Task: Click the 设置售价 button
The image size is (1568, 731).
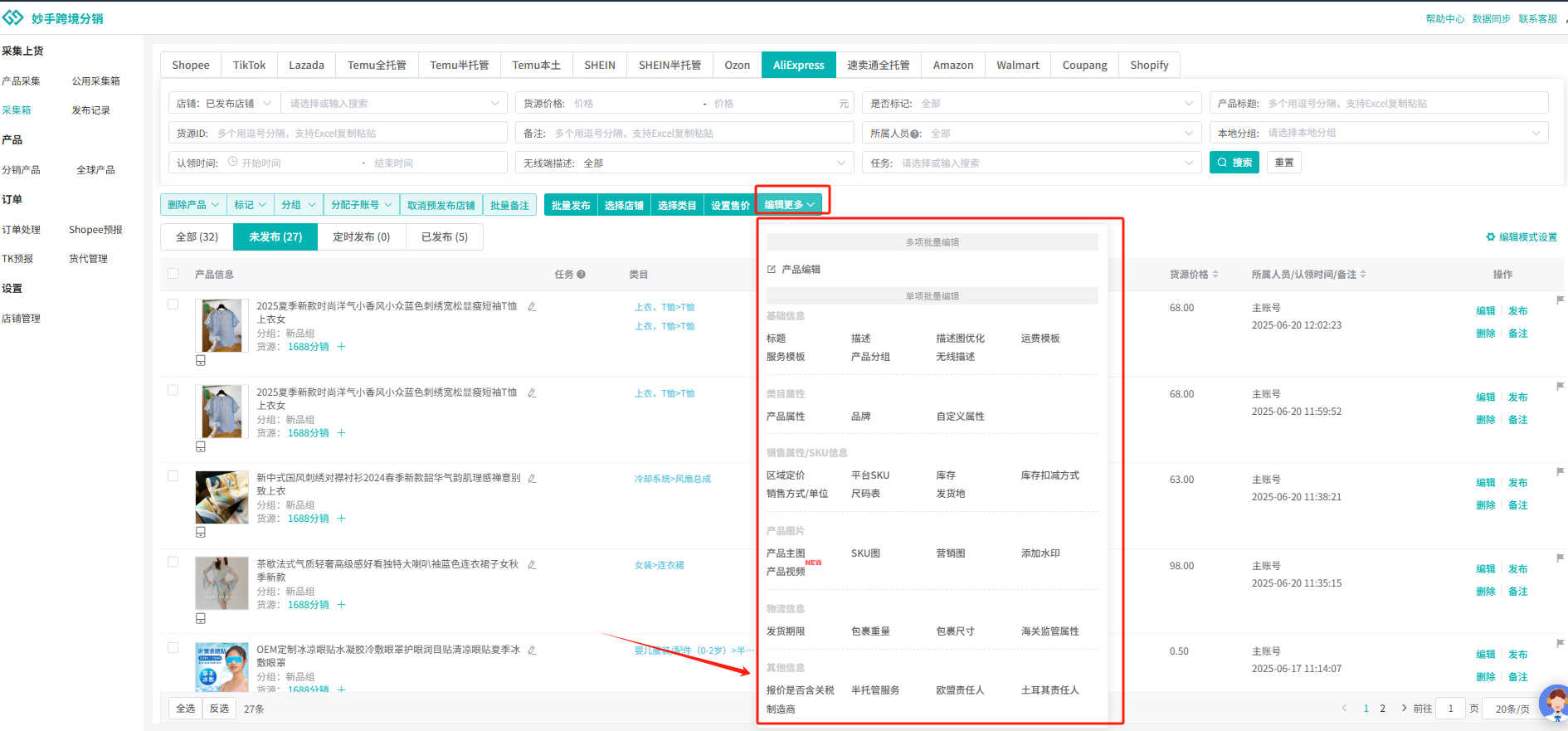Action: 730,205
